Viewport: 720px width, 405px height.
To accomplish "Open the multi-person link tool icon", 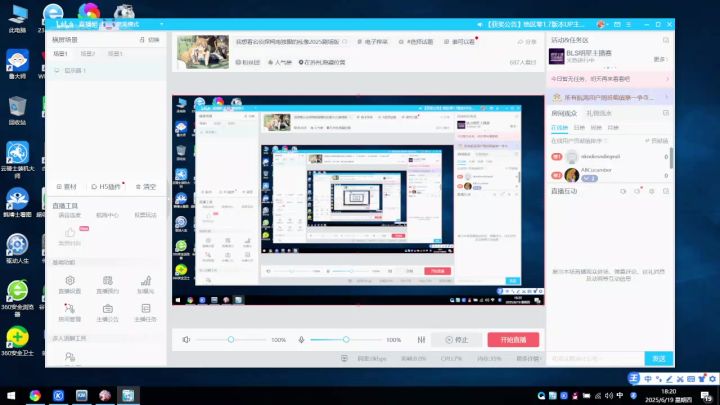I will tap(70, 357).
